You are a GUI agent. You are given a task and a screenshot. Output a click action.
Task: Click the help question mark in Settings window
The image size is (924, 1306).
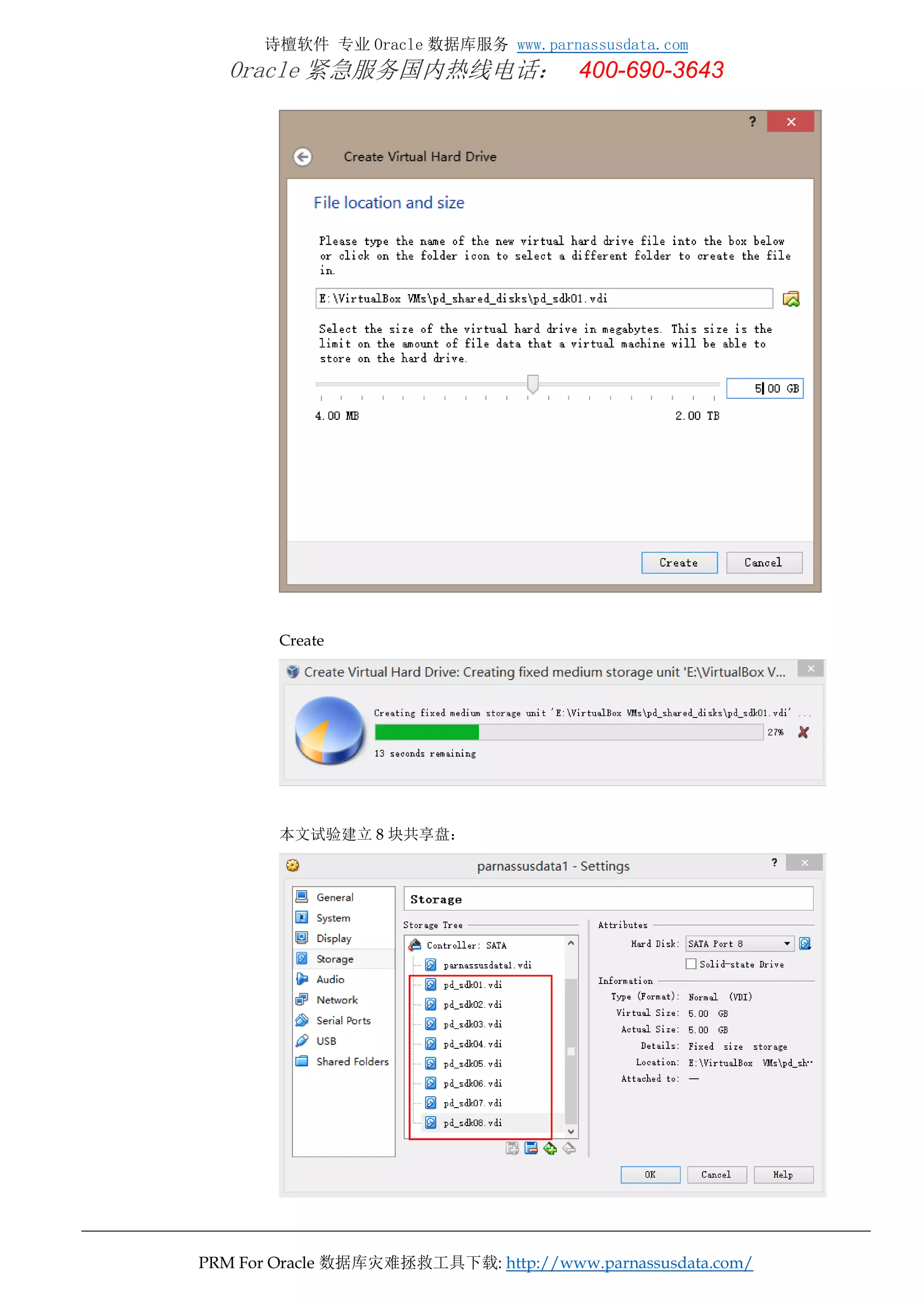click(774, 863)
